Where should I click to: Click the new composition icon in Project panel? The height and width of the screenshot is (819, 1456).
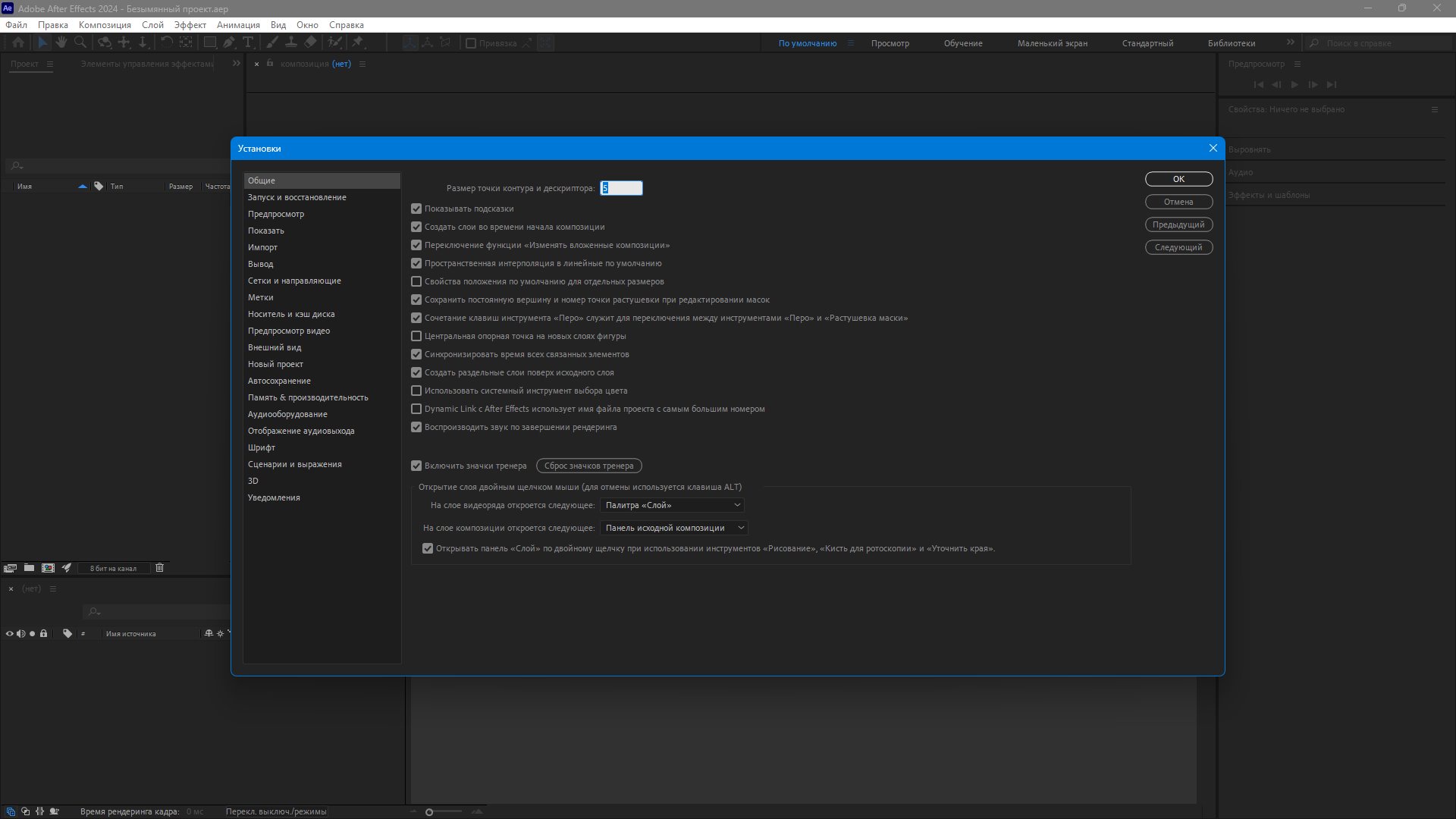[48, 568]
